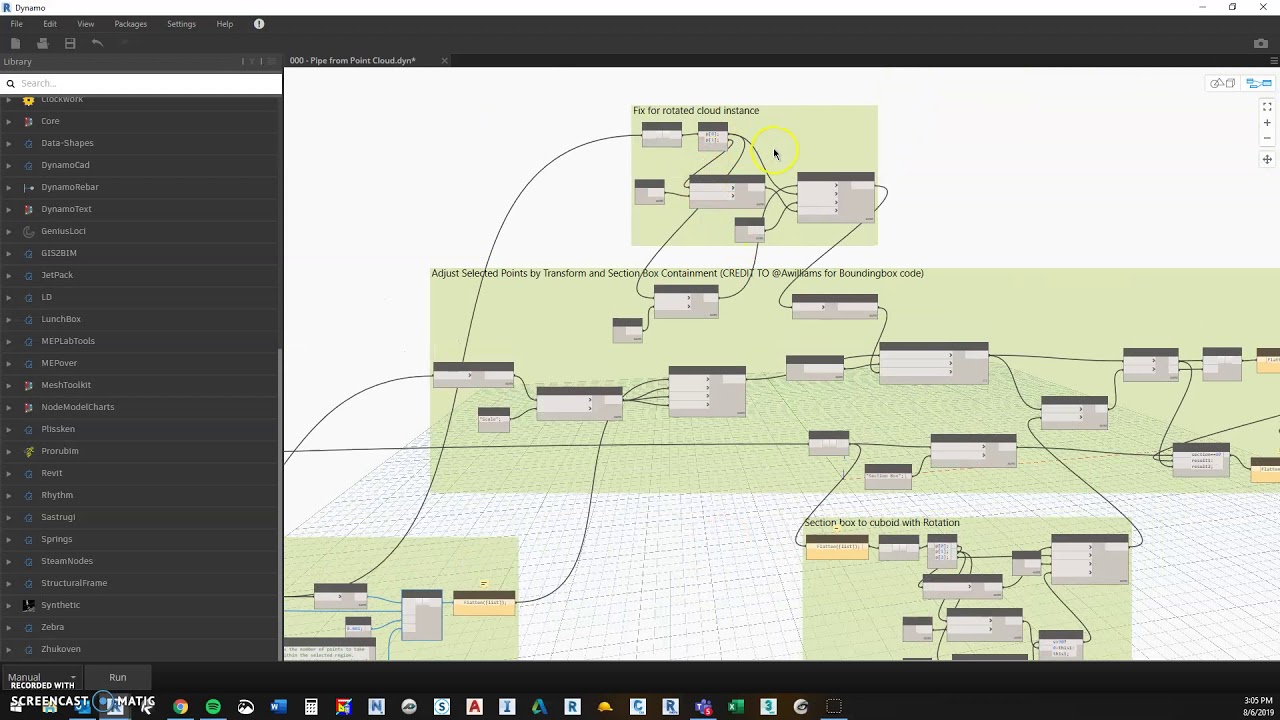Expand the LunchBox library category
This screenshot has height=720, width=1280.
pos(9,319)
